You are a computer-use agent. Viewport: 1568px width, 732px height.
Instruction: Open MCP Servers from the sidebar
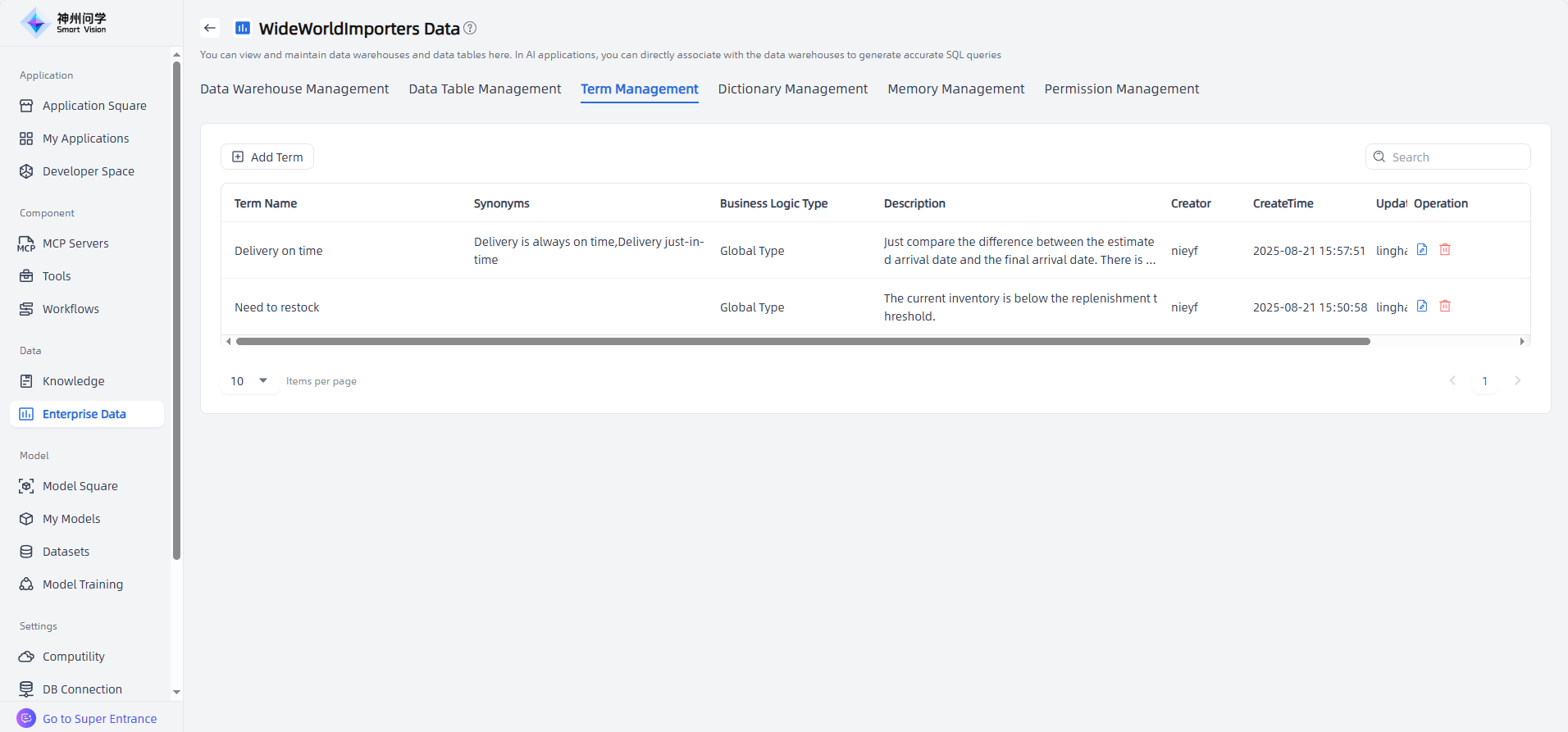click(x=75, y=243)
